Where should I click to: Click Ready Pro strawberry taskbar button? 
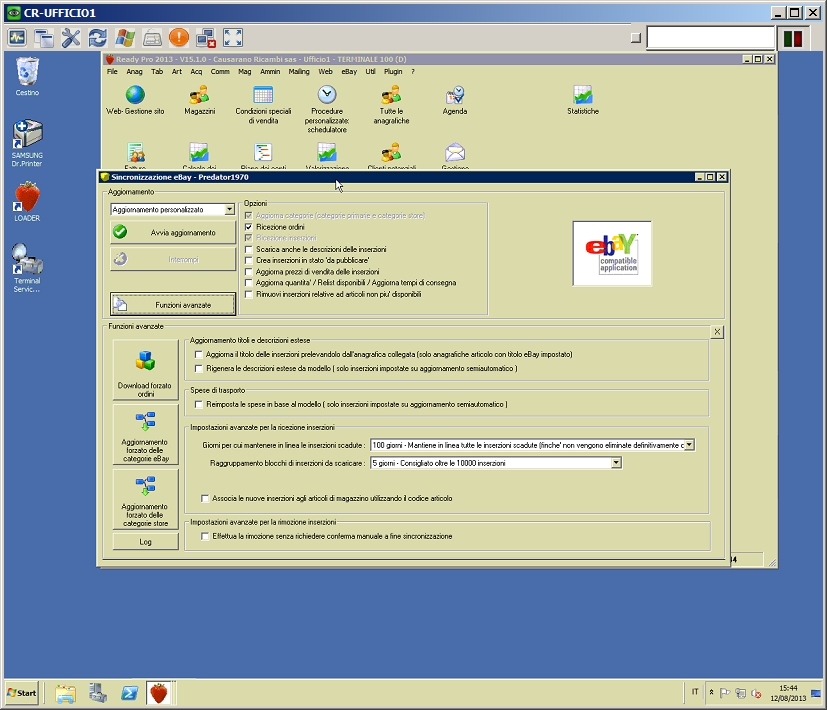click(x=159, y=693)
